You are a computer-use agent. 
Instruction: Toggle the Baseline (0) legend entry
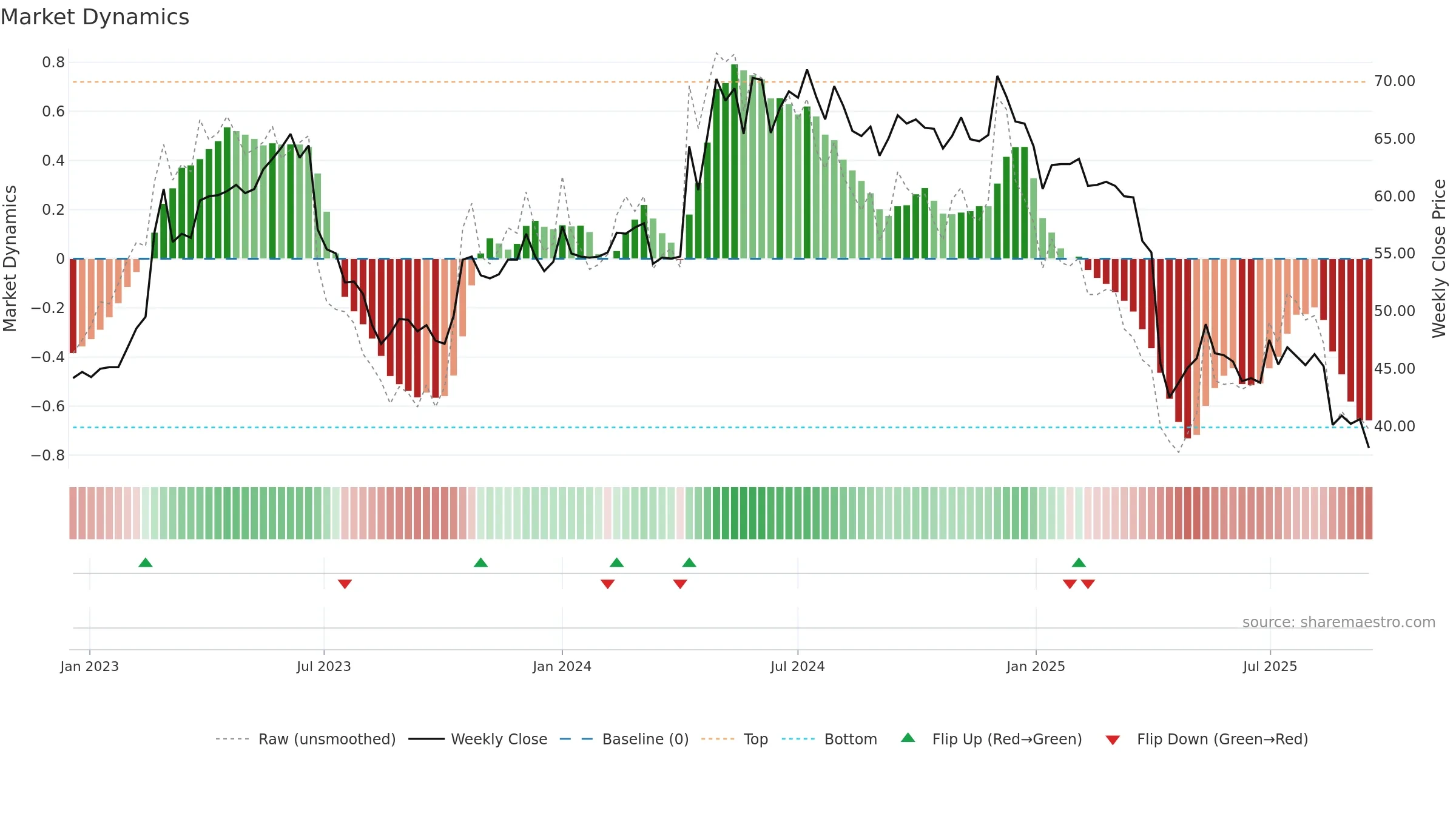coord(624,739)
